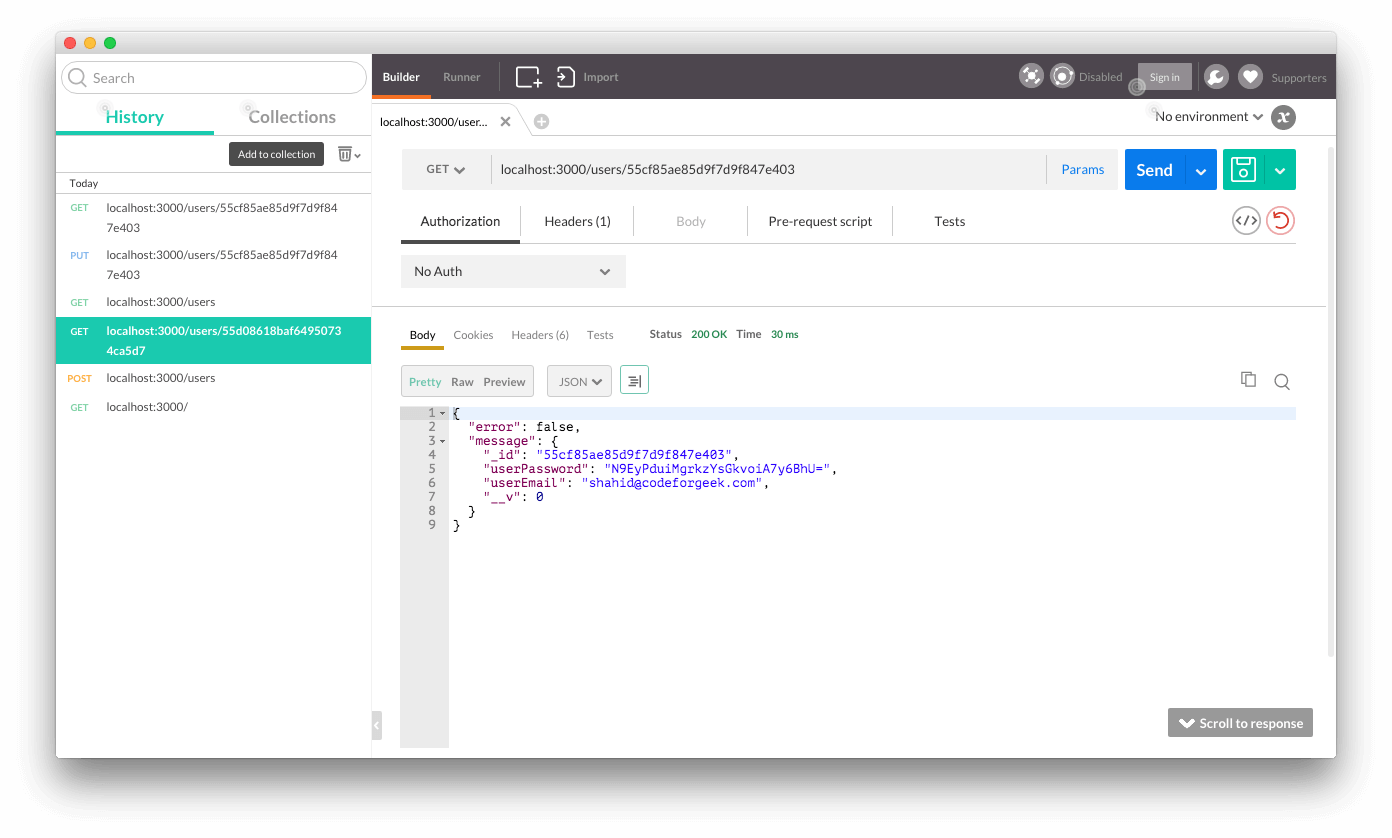
Task: Copy the response body
Action: click(1248, 379)
